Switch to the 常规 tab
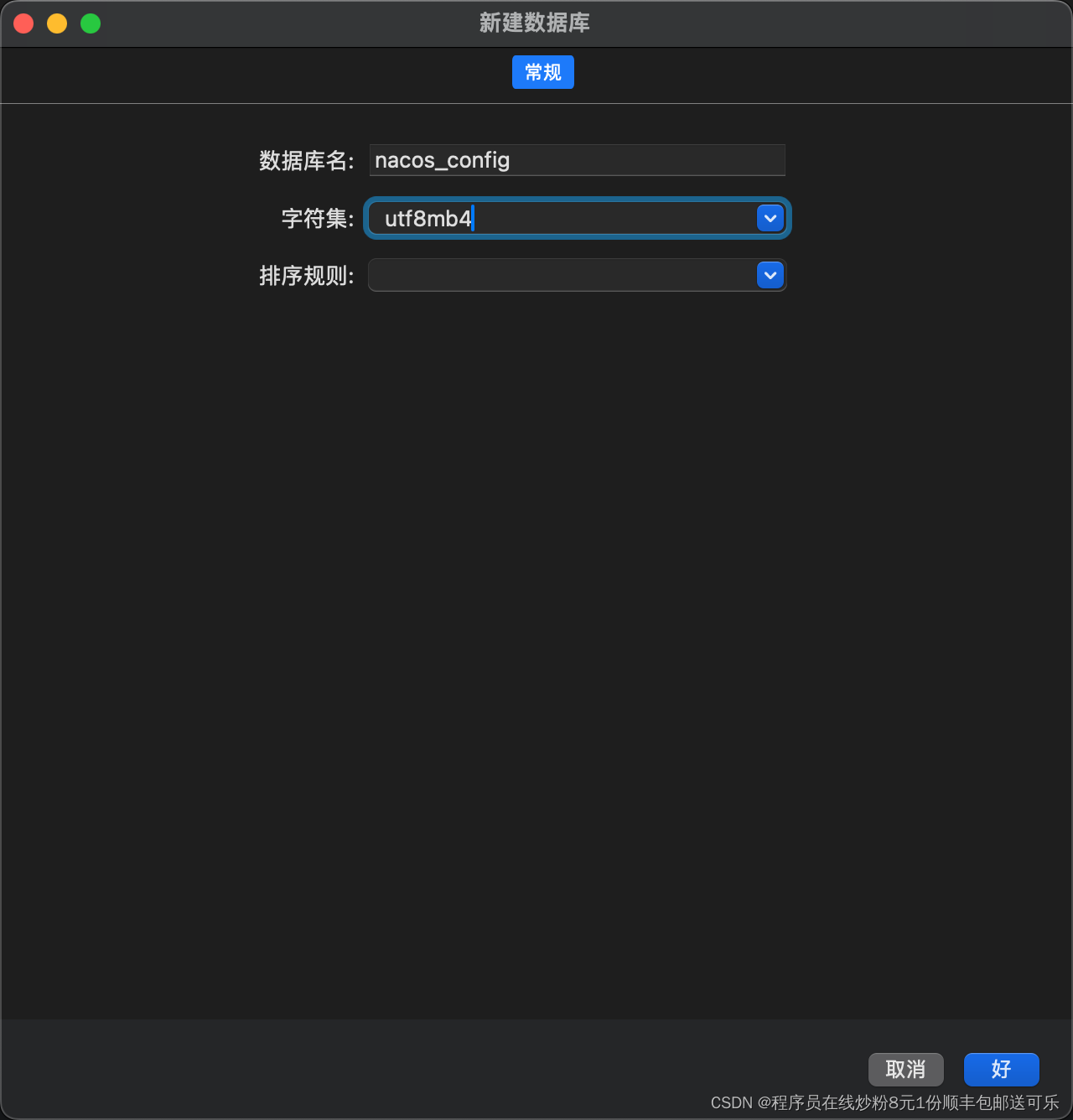This screenshot has width=1073, height=1120. click(x=543, y=72)
